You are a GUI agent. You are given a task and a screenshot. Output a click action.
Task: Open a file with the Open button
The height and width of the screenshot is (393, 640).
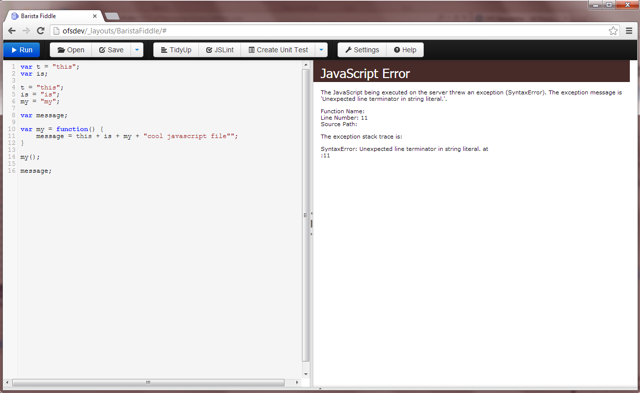pos(71,50)
